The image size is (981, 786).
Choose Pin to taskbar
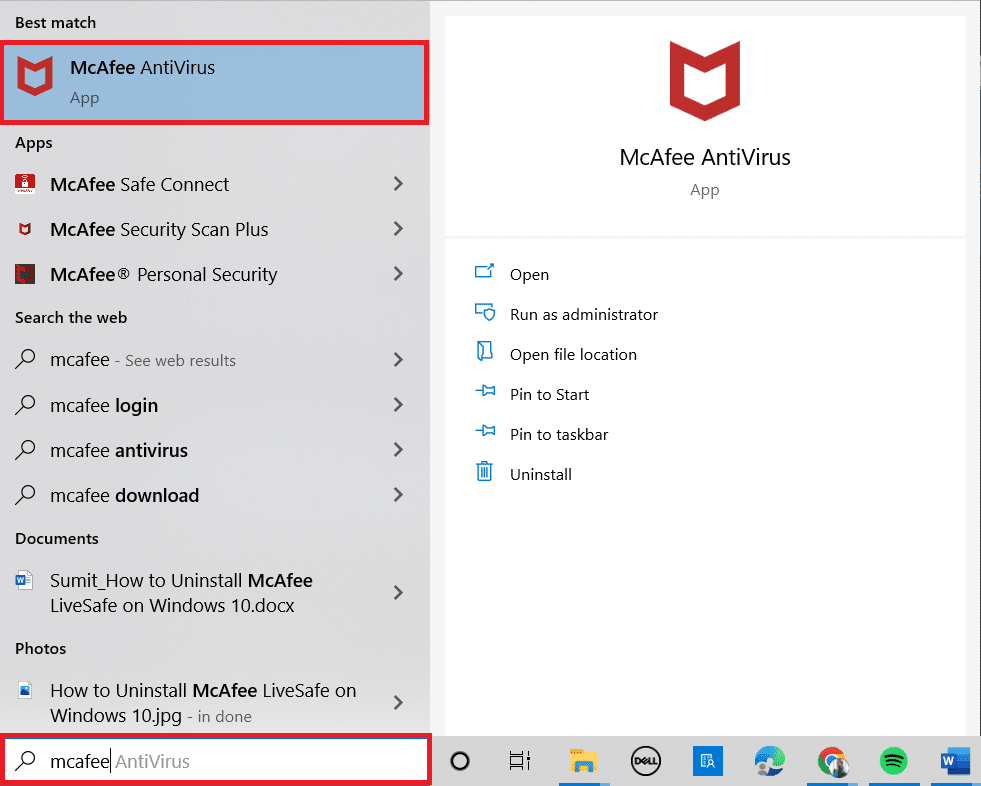559,435
